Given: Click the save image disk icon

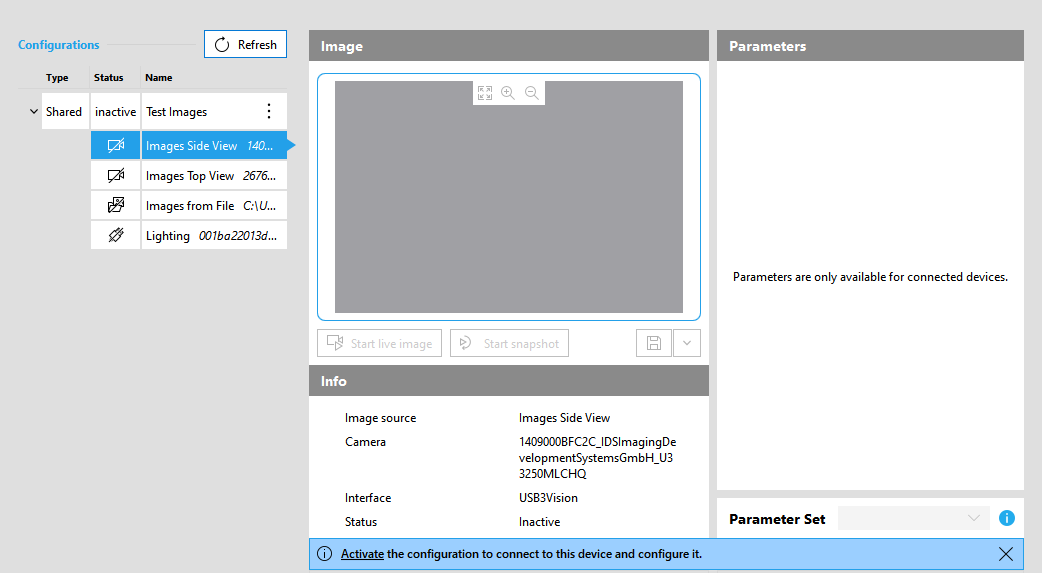Looking at the screenshot, I should (654, 343).
